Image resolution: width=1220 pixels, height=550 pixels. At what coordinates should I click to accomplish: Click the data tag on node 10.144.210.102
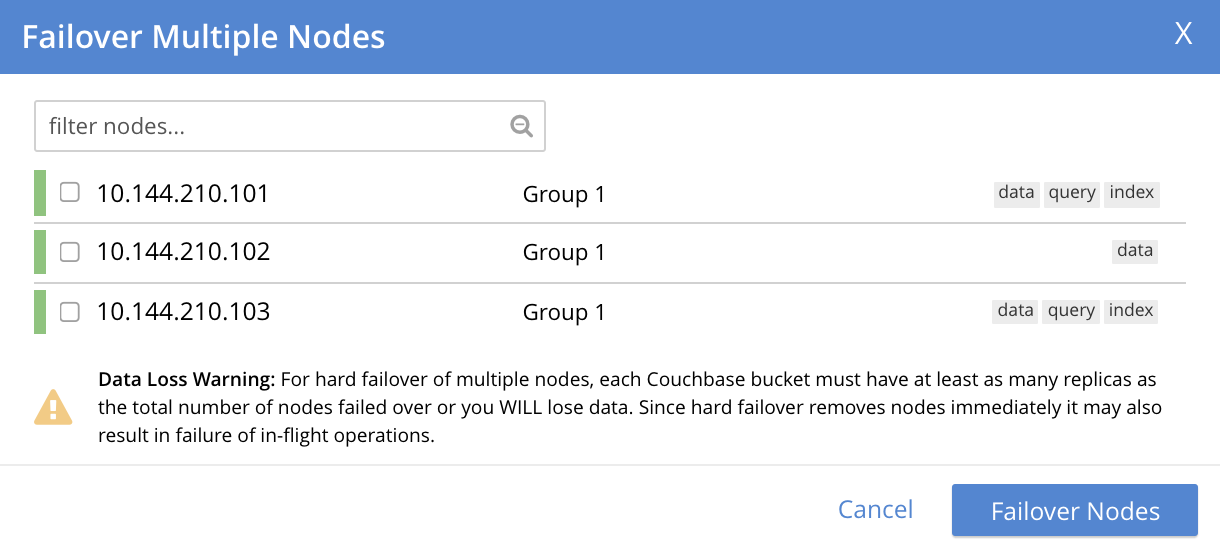tap(1135, 251)
